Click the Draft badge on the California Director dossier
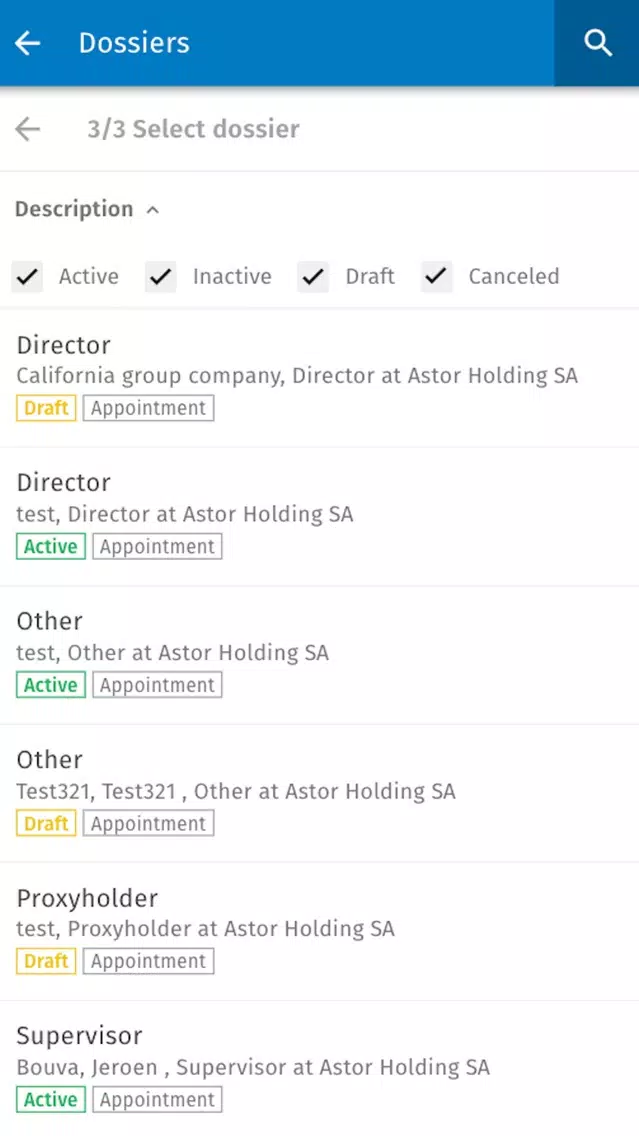This screenshot has width=639, height=1136. 46,408
